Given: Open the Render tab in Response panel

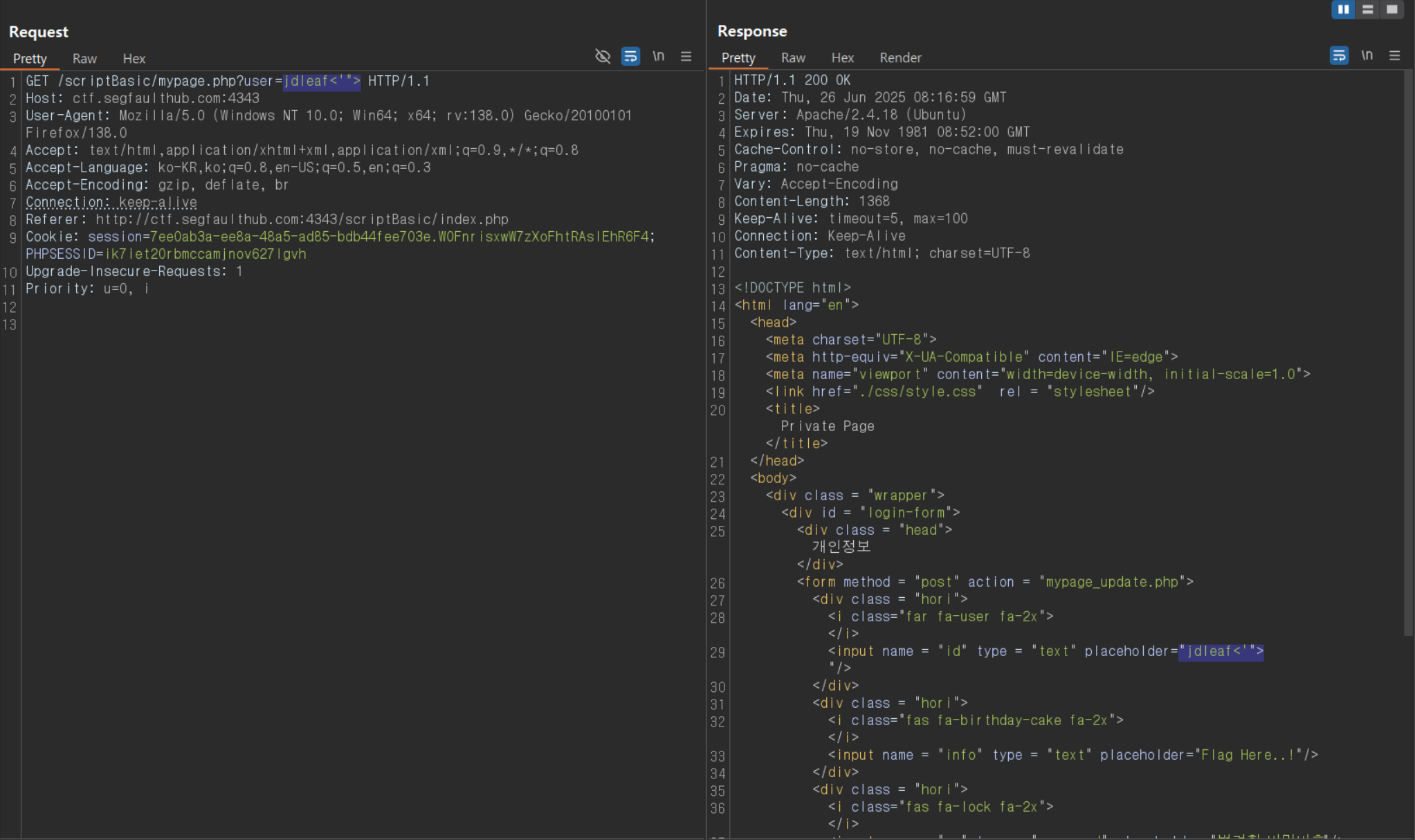Looking at the screenshot, I should click(900, 58).
